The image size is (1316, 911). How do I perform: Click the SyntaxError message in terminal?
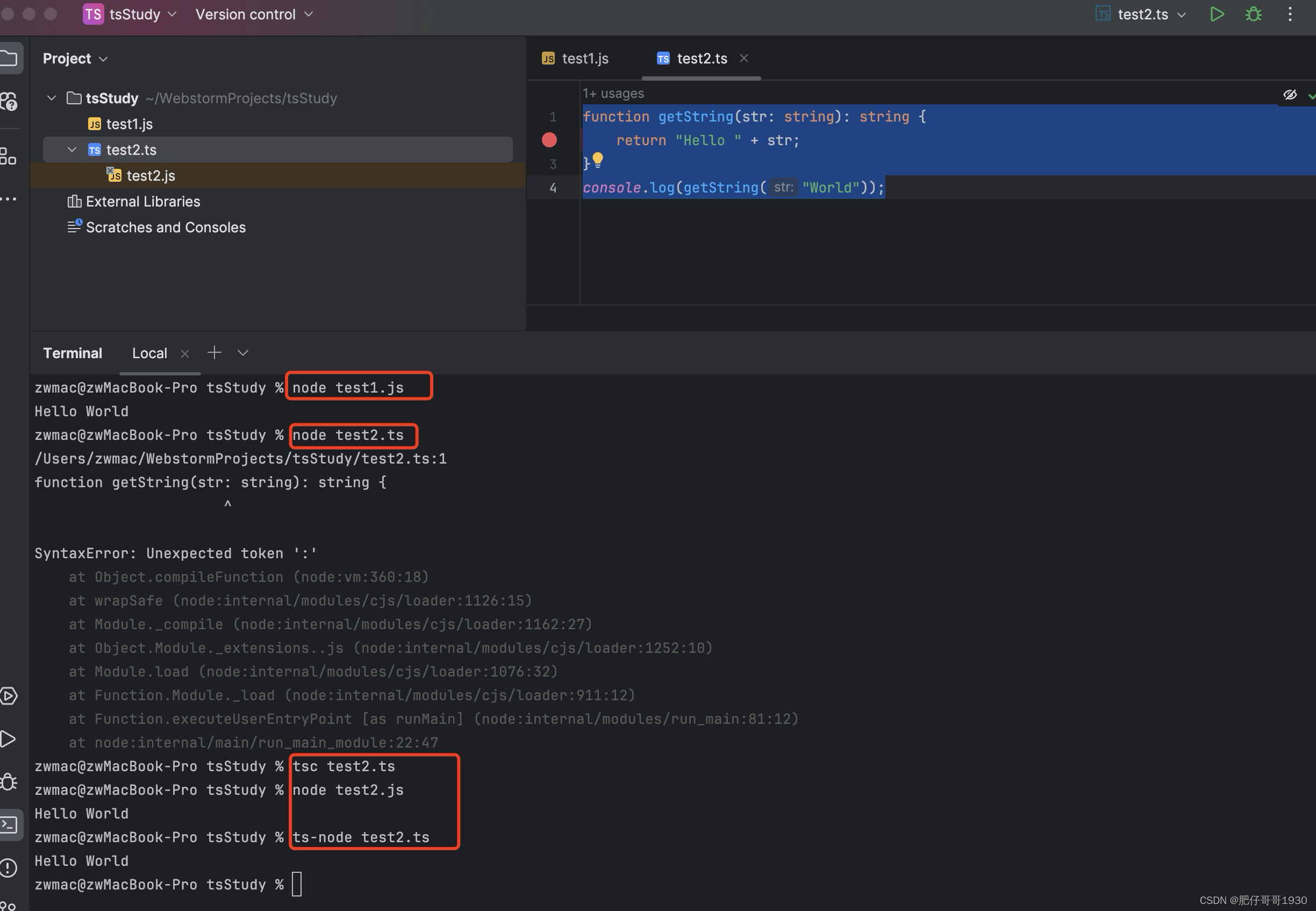[x=176, y=553]
